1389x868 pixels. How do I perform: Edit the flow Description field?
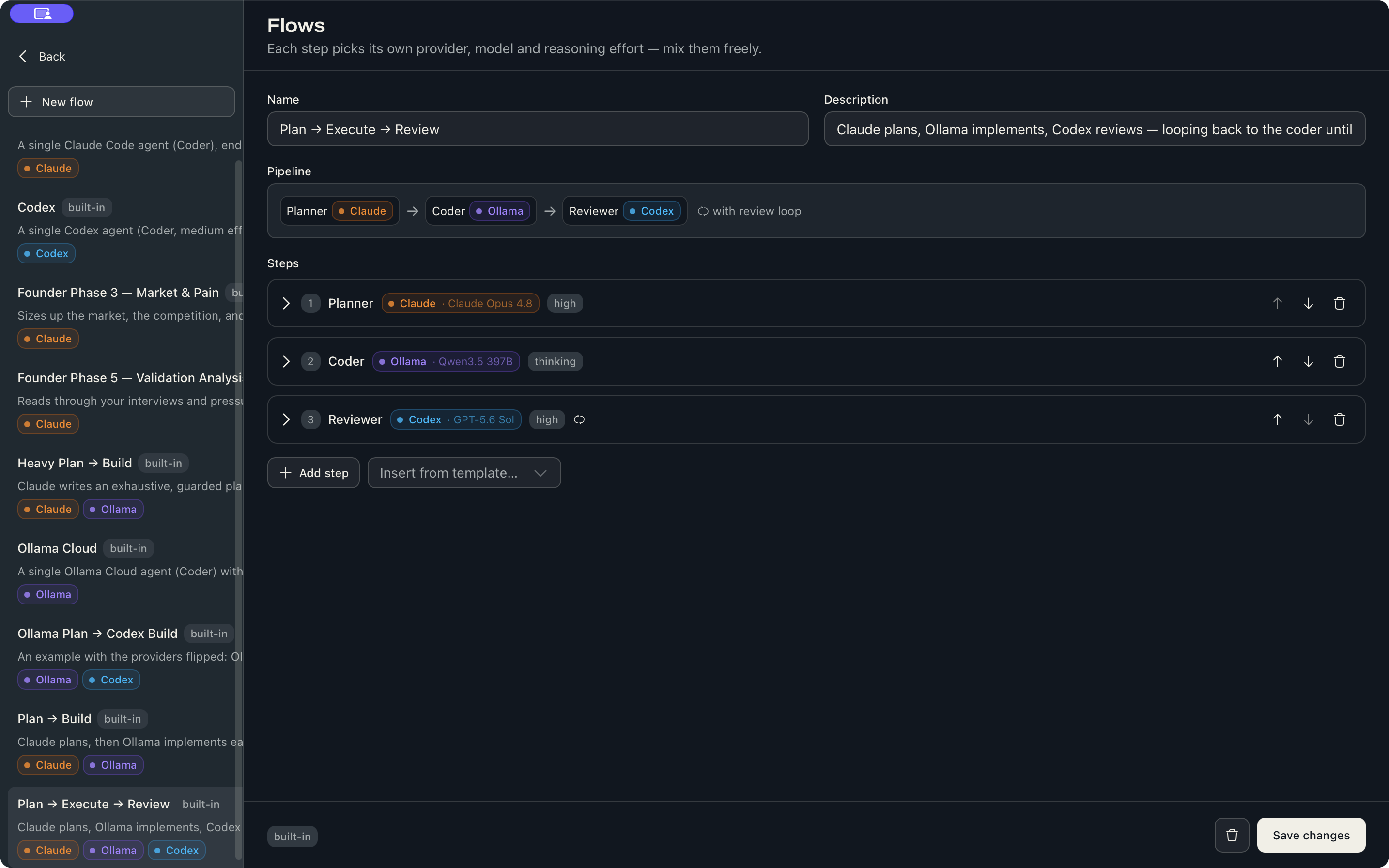1095,129
